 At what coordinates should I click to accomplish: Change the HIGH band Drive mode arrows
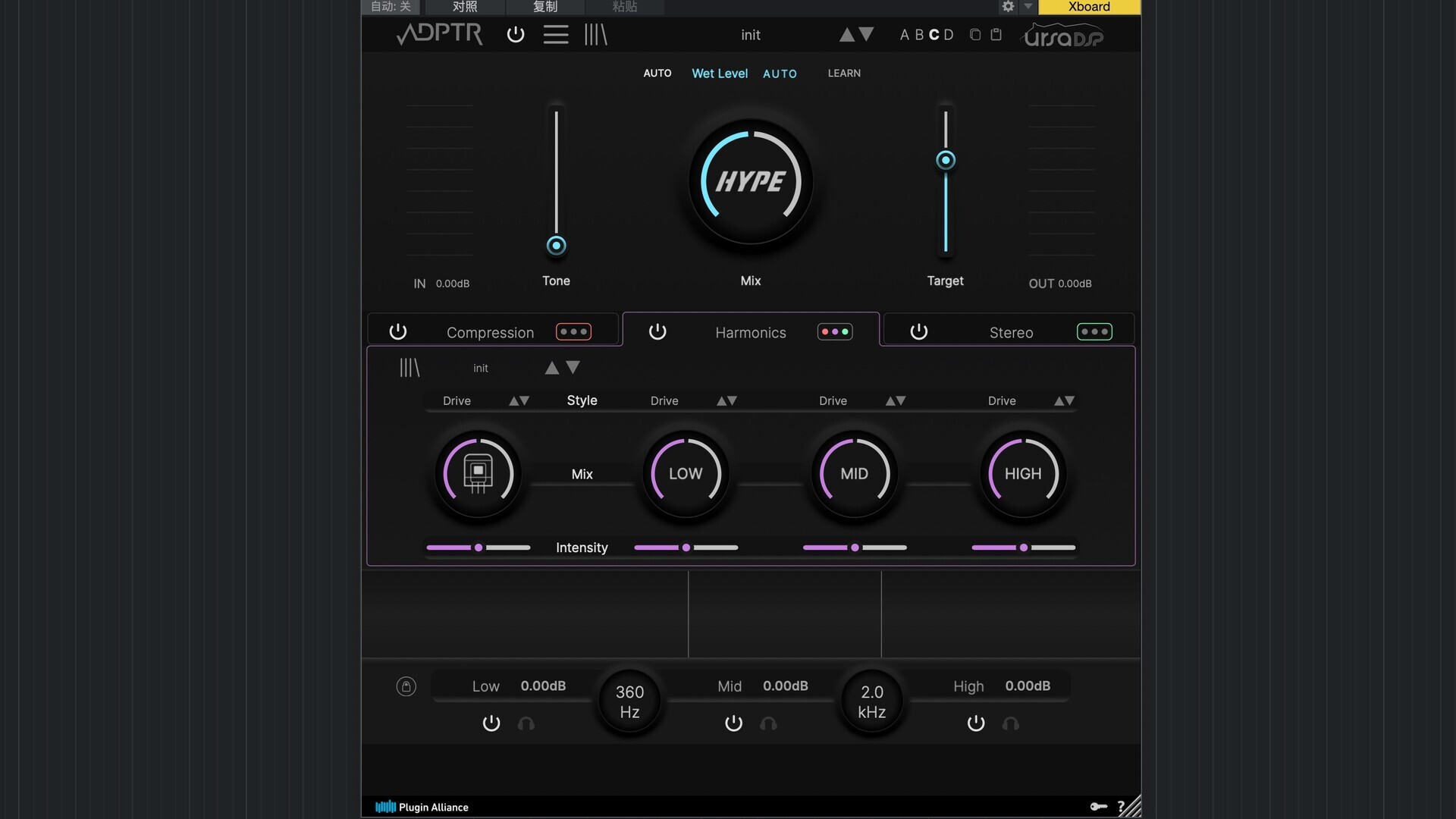coord(1065,401)
